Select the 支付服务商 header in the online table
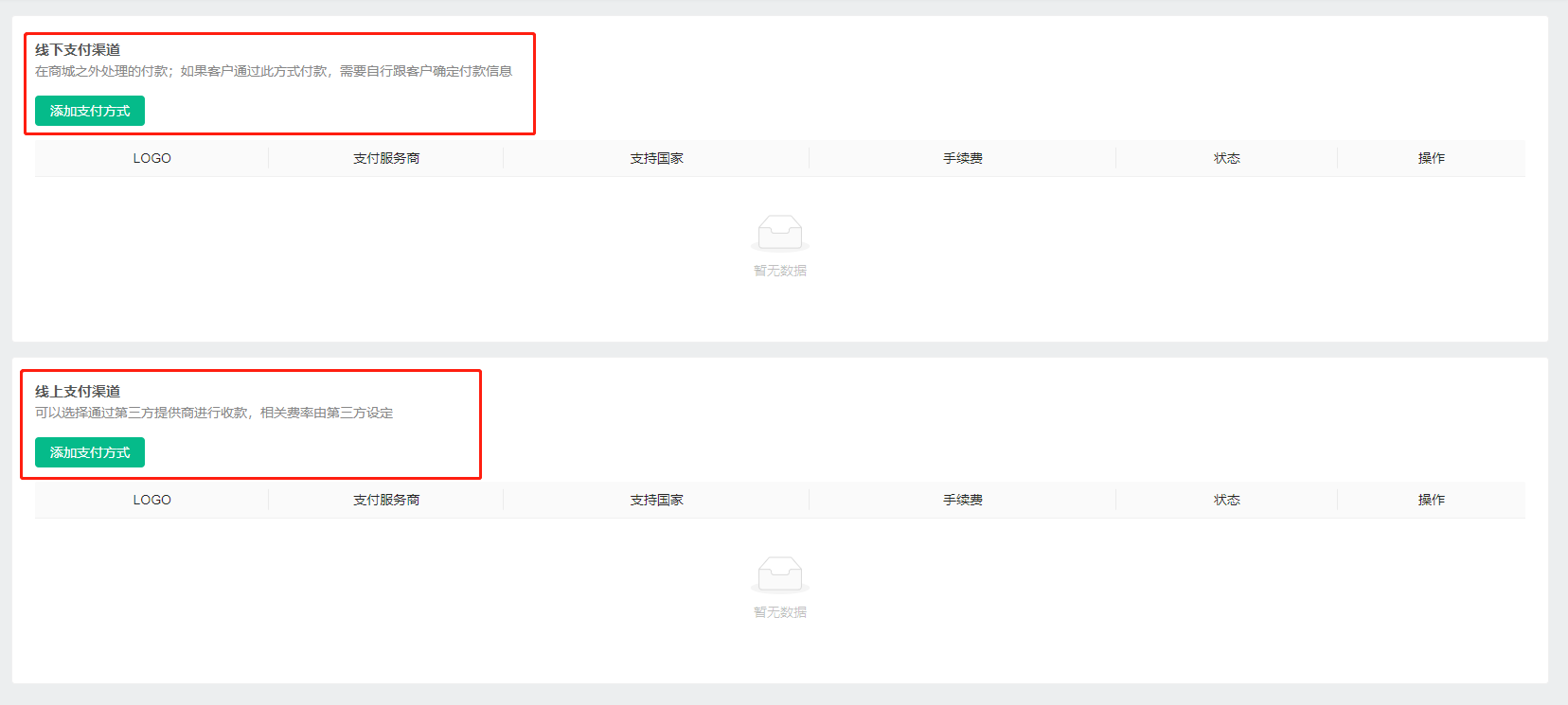This screenshot has height=705, width=1568. click(x=386, y=500)
